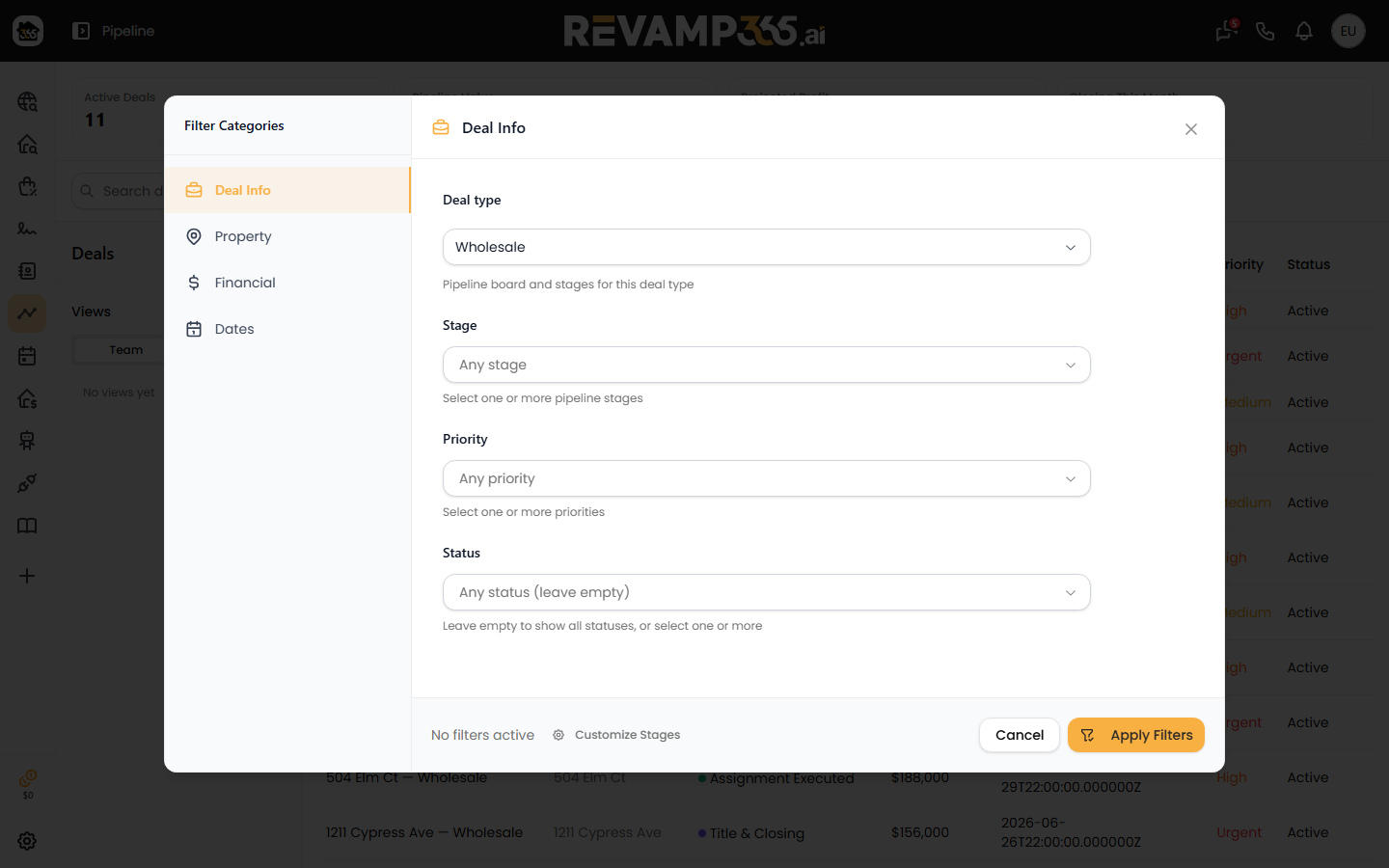The height and width of the screenshot is (868, 1389).
Task: Open the globe search icon in sidebar
Action: point(27,101)
